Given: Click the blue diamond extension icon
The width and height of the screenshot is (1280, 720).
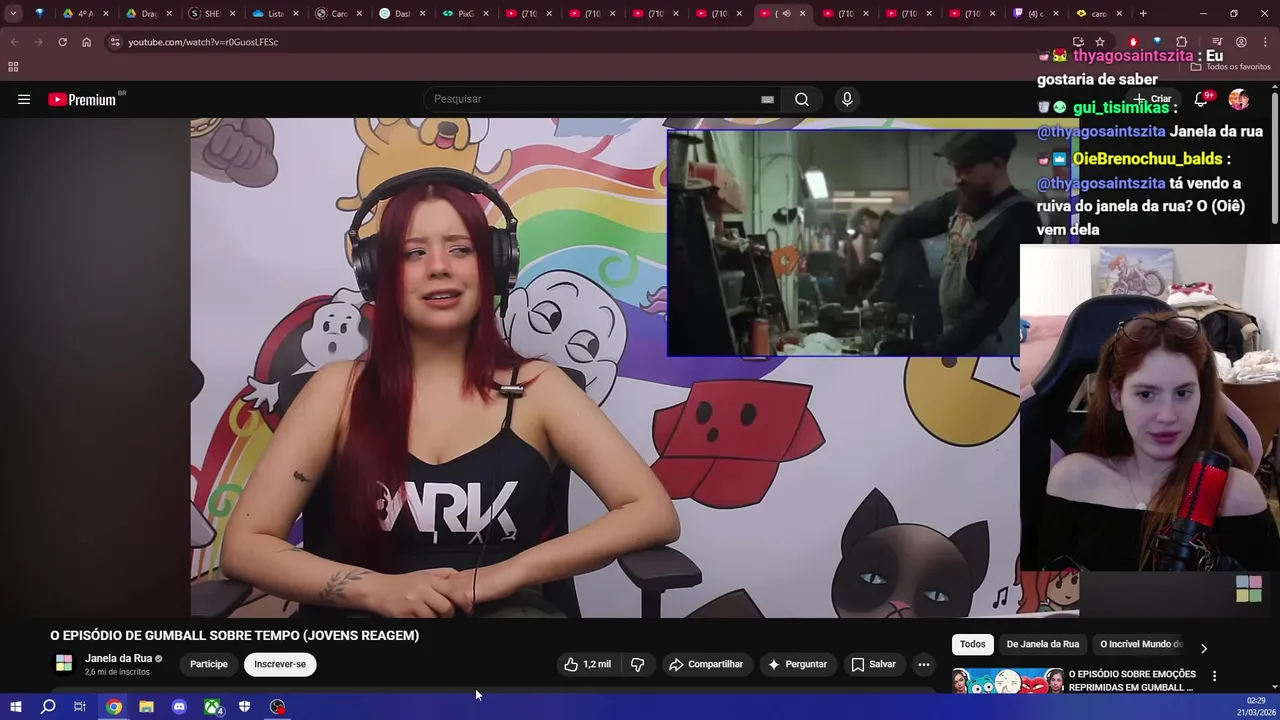Looking at the screenshot, I should point(1157,42).
